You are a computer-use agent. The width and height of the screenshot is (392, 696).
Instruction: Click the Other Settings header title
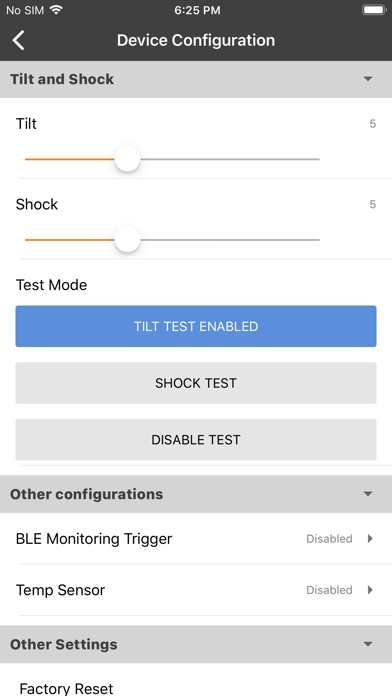coord(64,644)
